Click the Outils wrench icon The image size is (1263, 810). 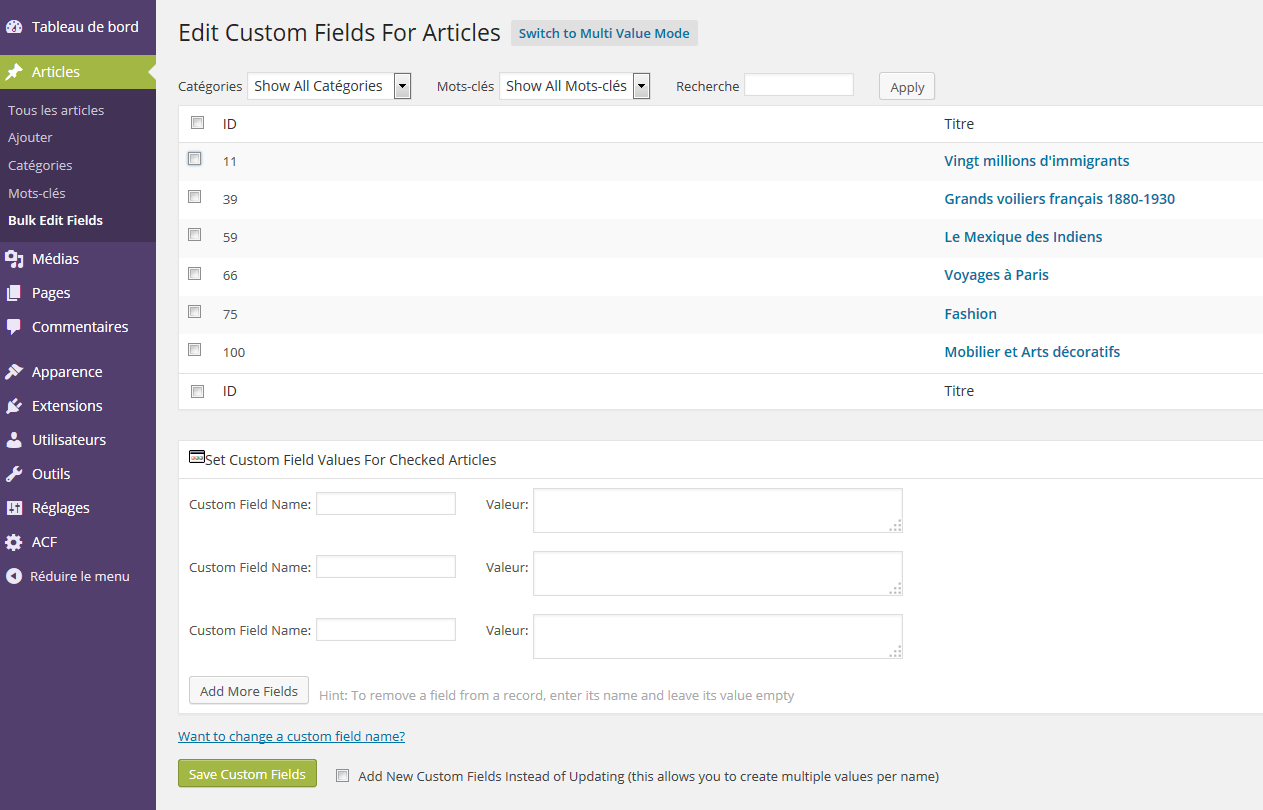pyautogui.click(x=14, y=474)
